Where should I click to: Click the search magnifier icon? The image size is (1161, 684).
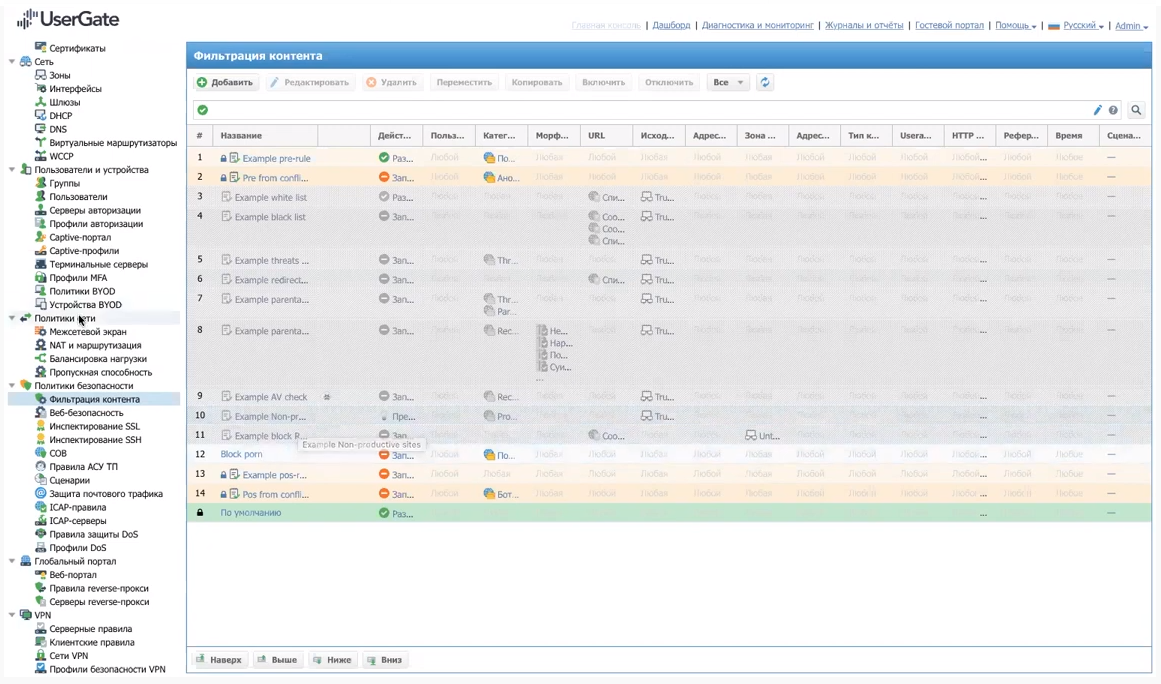pos(1136,111)
